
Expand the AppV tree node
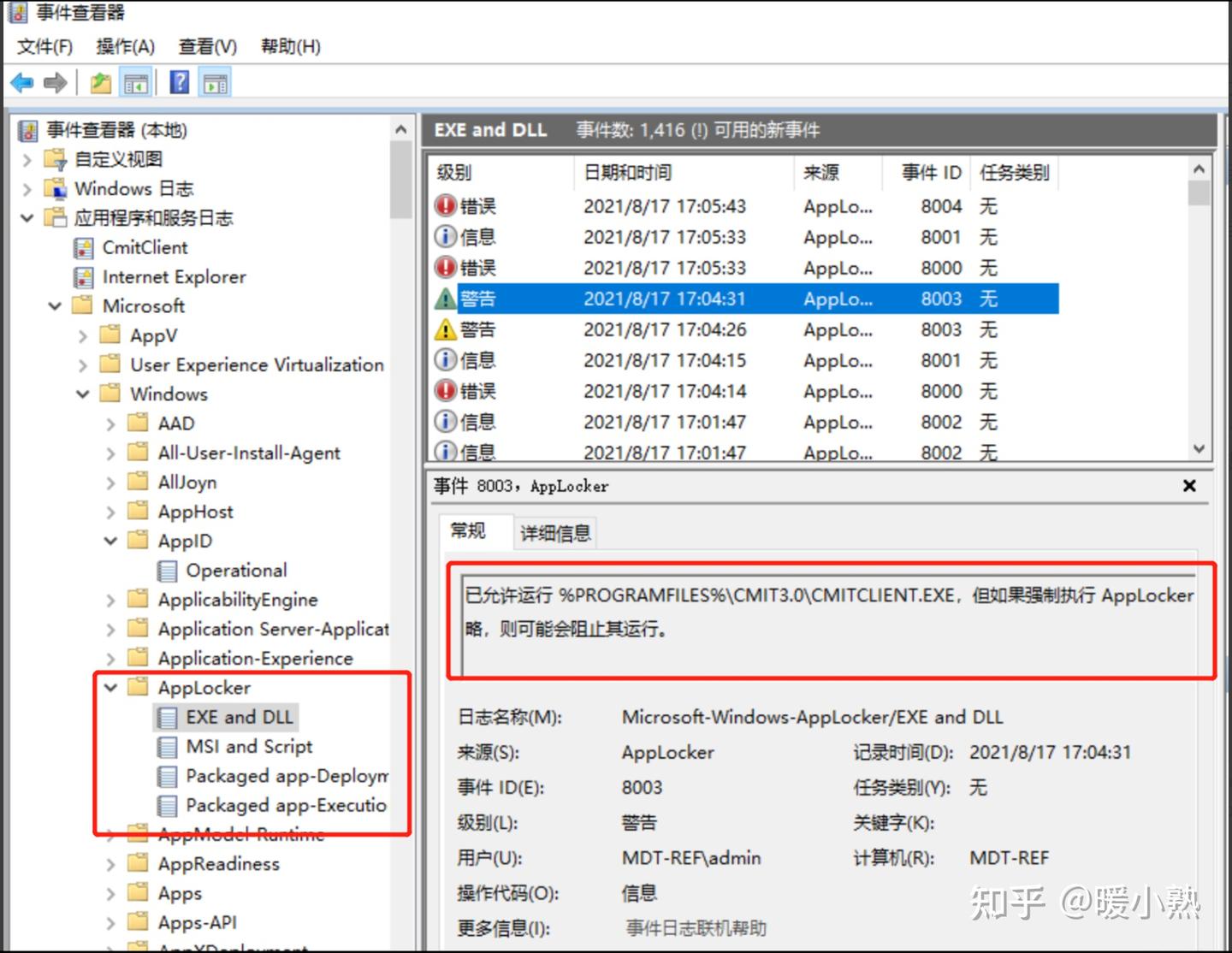click(82, 334)
